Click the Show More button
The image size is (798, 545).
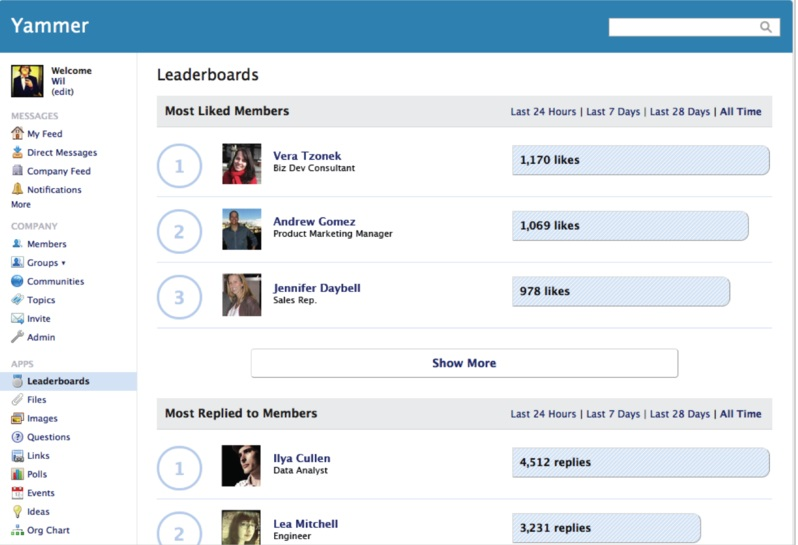[x=464, y=363]
